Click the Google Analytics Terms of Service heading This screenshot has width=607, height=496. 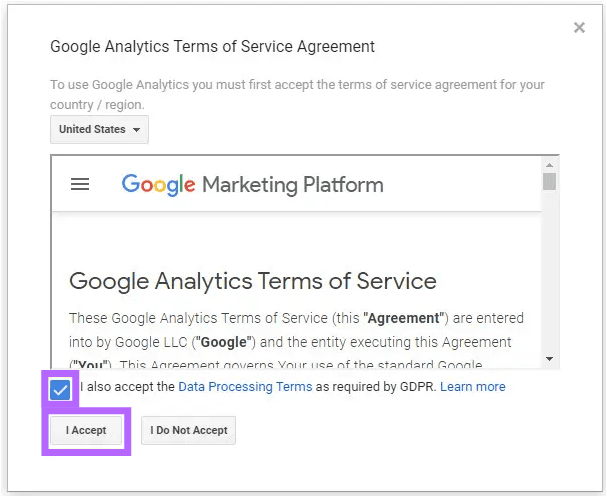[253, 281]
